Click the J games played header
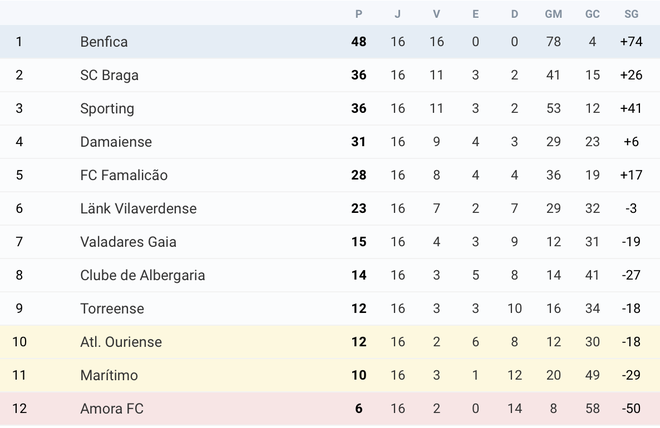660x428 pixels. pyautogui.click(x=398, y=14)
